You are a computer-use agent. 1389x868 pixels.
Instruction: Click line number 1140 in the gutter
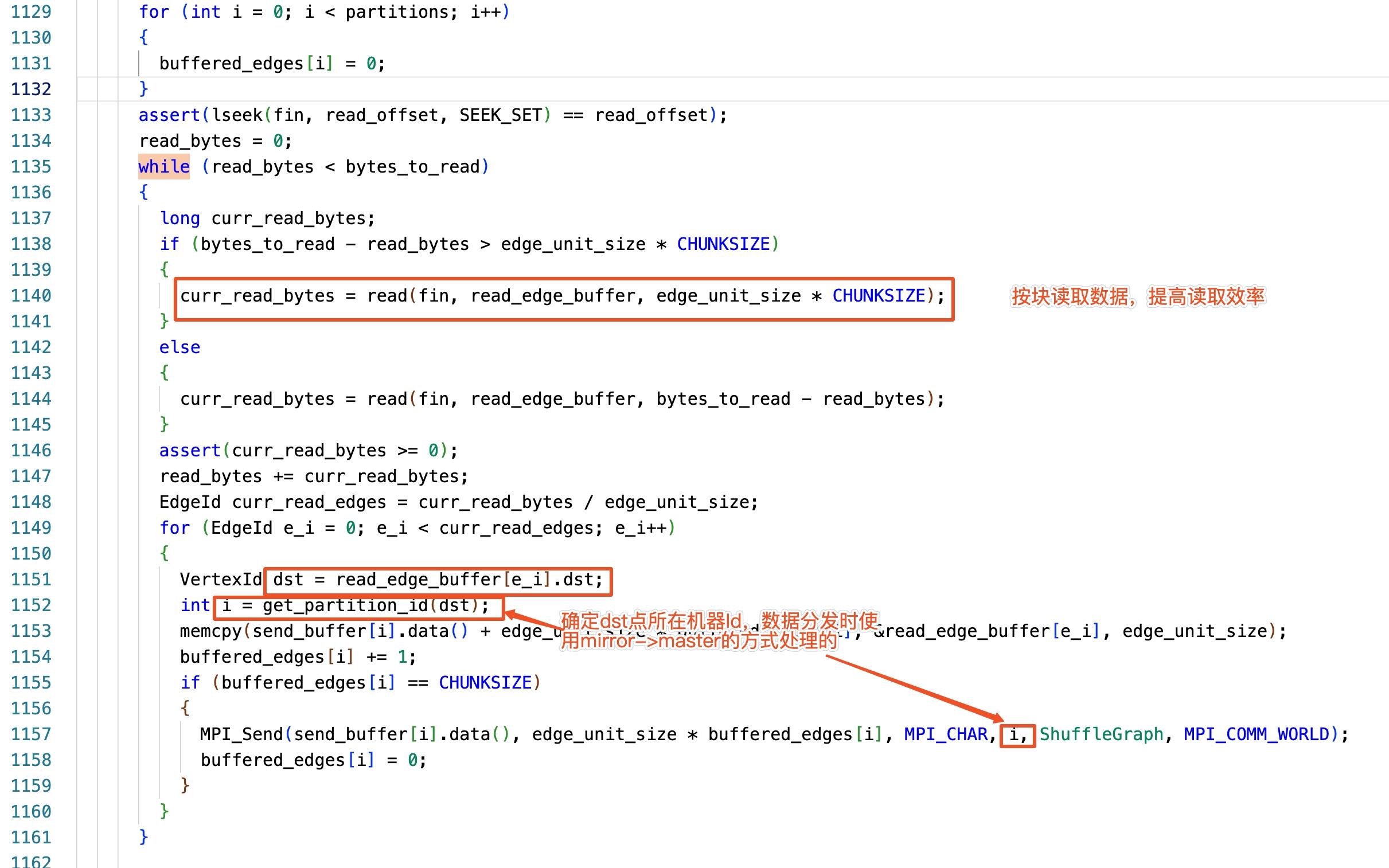(31, 296)
